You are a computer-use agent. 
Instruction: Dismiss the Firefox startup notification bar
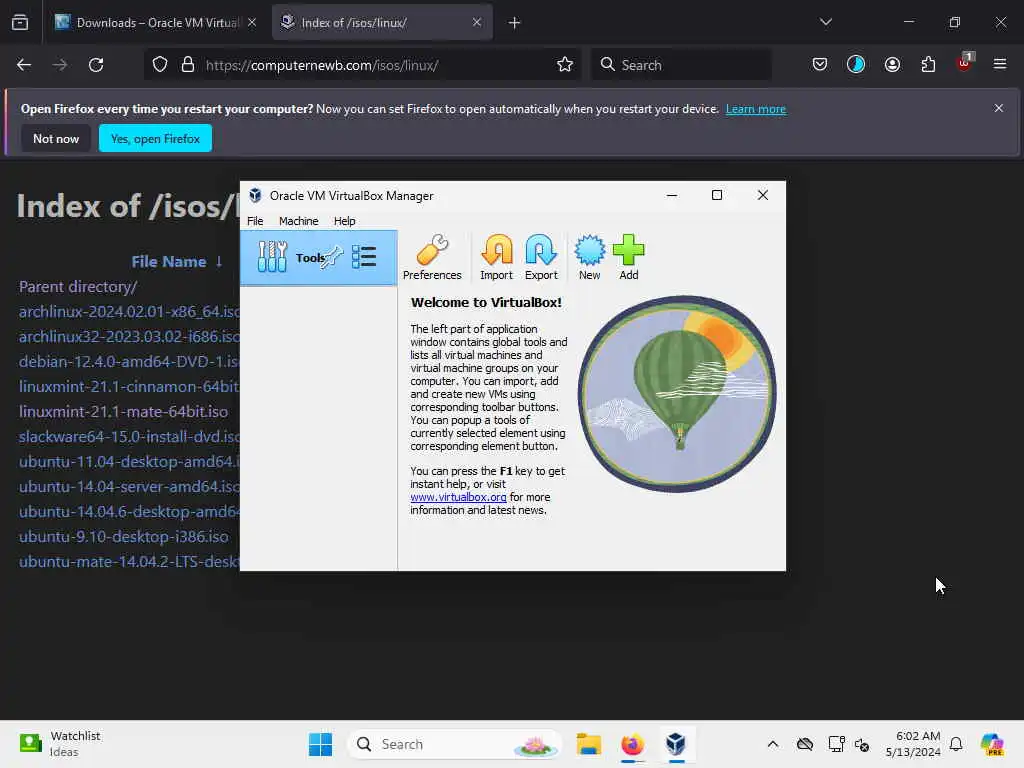click(999, 108)
